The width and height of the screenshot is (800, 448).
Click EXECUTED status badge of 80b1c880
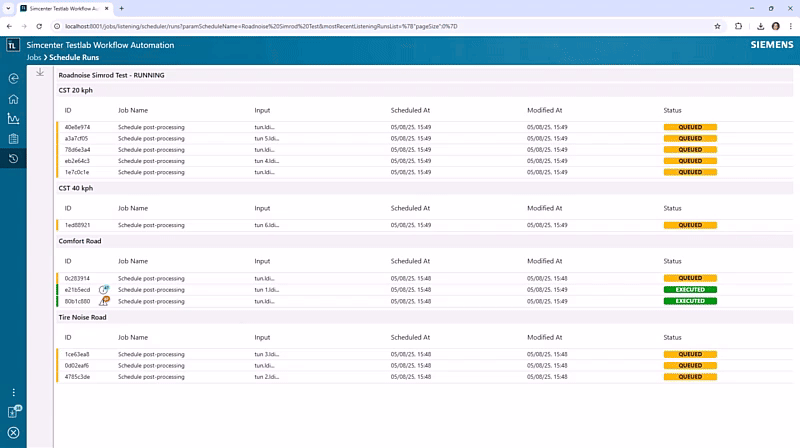[690, 301]
